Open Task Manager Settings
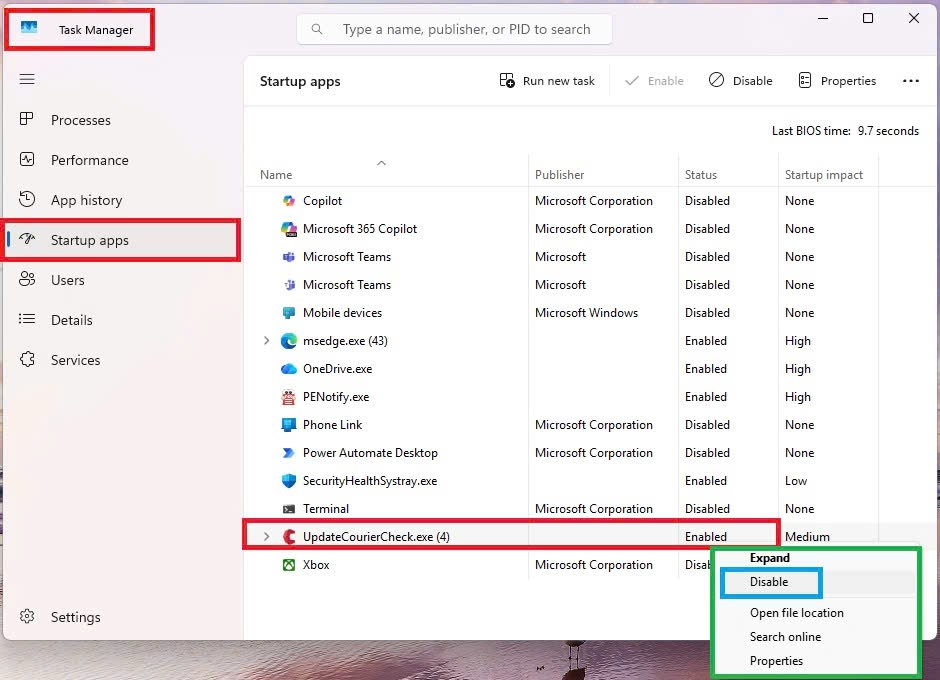This screenshot has width=940, height=680. pos(75,617)
